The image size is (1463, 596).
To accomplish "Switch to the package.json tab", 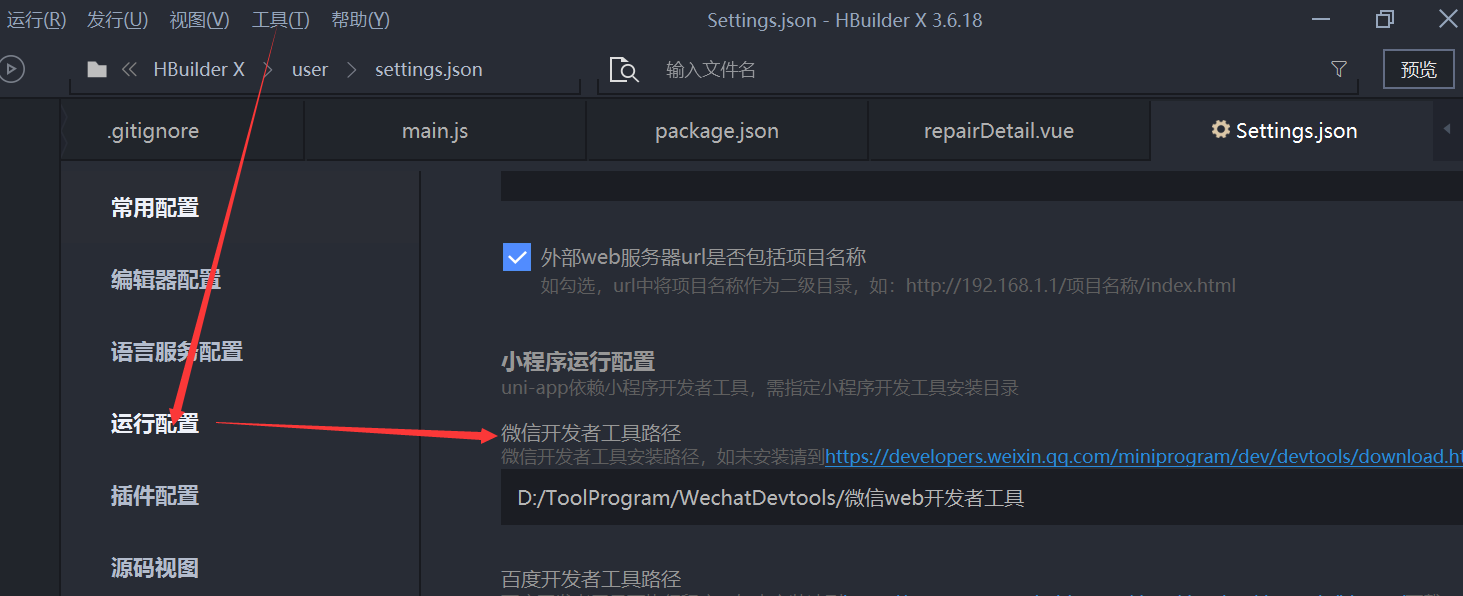I will [x=717, y=131].
